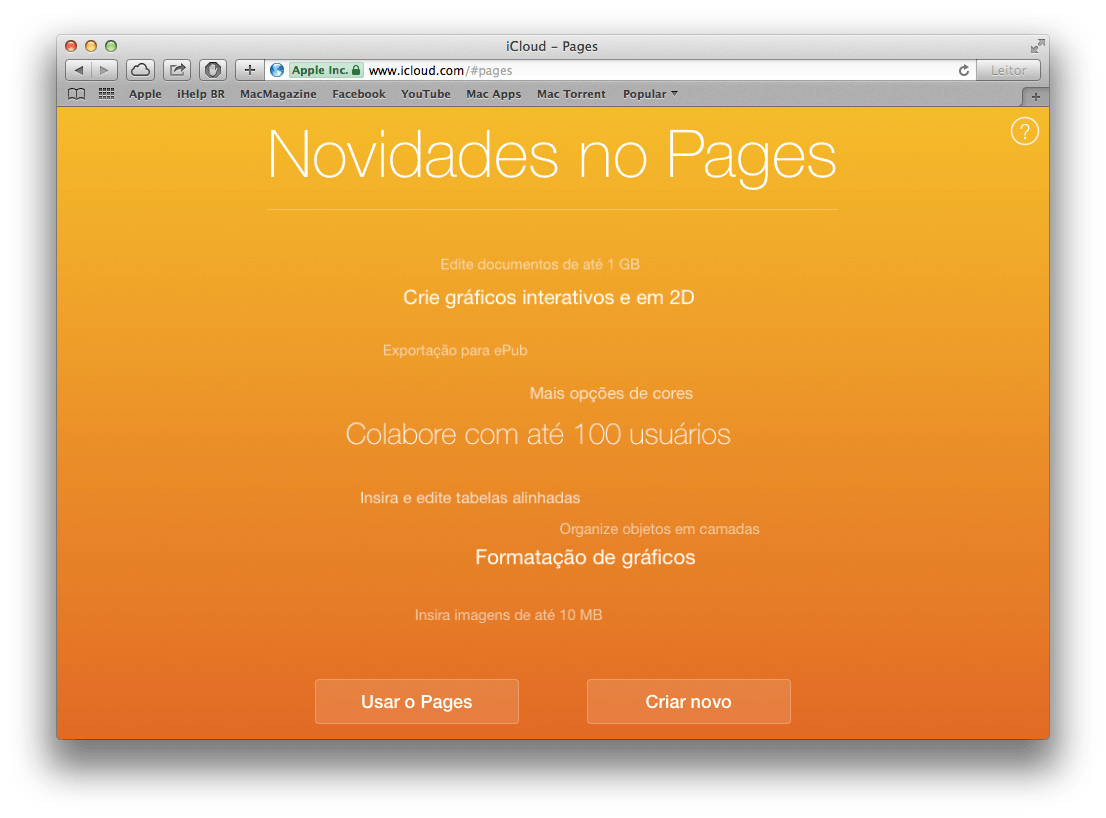
Task: Open the Mac Torrent bookmark
Action: click(571, 94)
